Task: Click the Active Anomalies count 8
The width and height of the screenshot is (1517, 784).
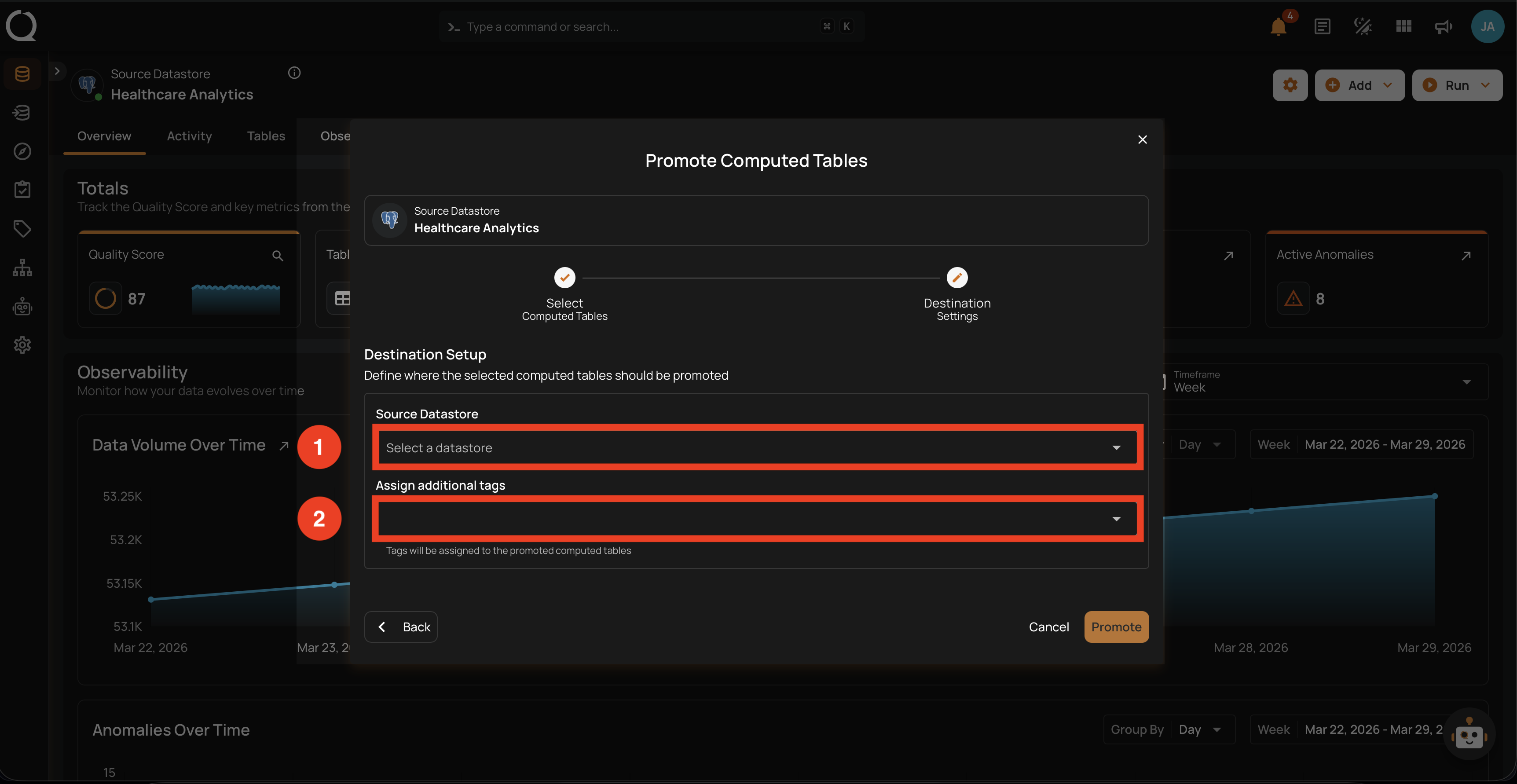Action: (x=1320, y=299)
